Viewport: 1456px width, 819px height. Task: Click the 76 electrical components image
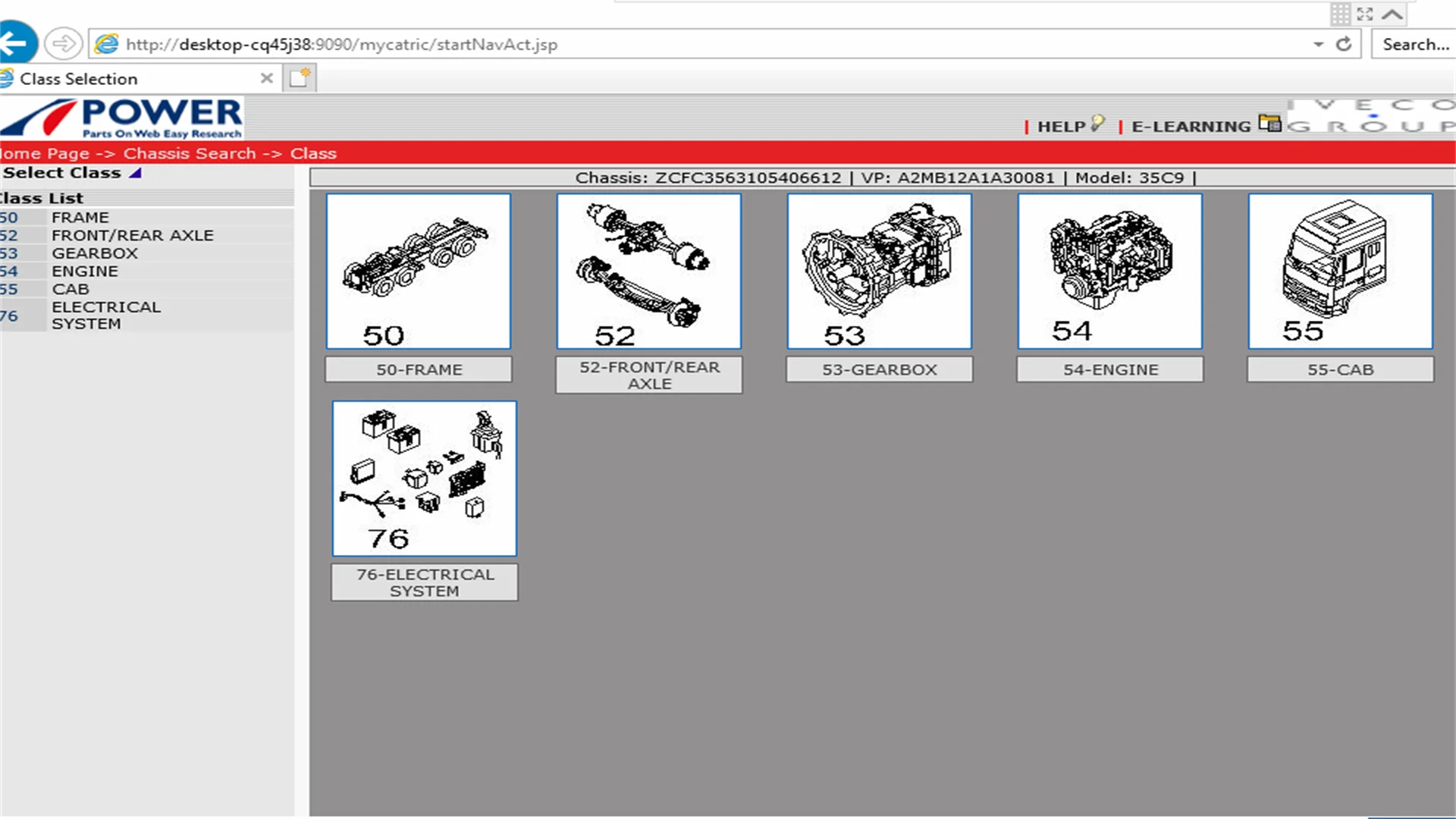(x=424, y=479)
